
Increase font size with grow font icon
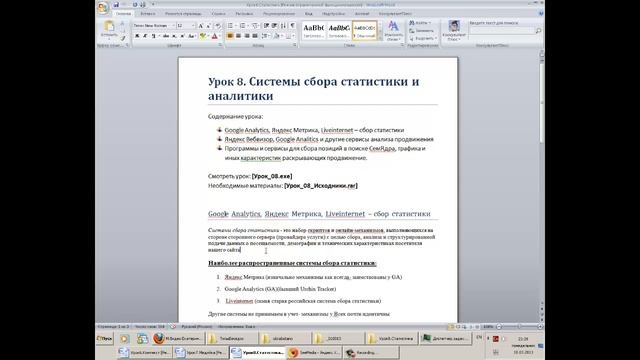200,26
